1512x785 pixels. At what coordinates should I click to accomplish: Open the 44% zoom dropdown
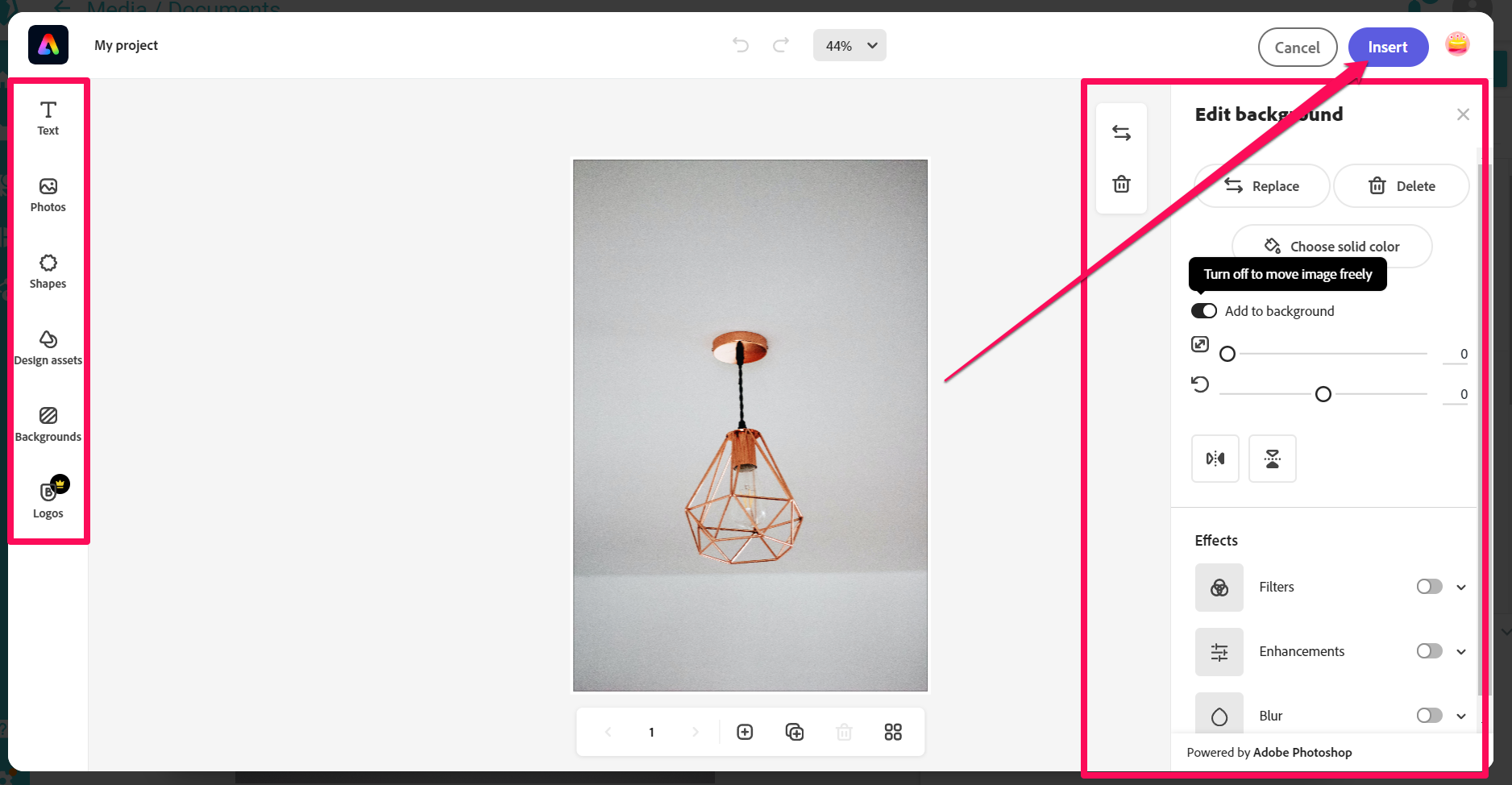tap(849, 46)
